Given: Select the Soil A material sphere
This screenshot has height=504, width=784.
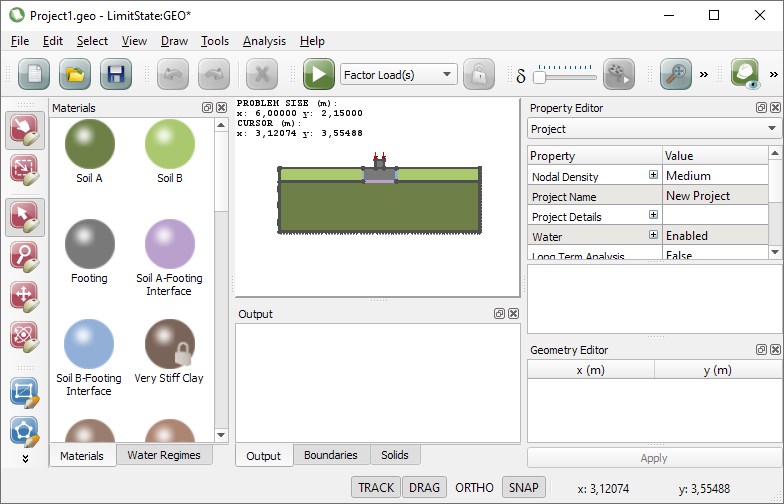Looking at the screenshot, I should click(x=90, y=144).
